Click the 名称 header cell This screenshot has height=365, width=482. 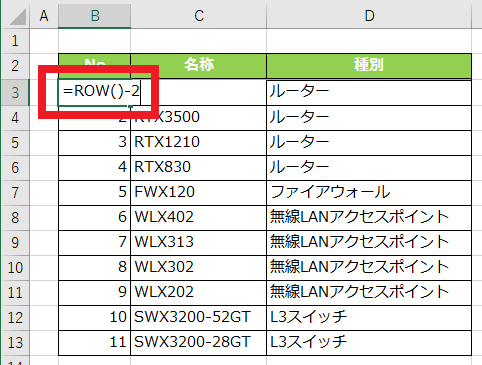point(199,66)
